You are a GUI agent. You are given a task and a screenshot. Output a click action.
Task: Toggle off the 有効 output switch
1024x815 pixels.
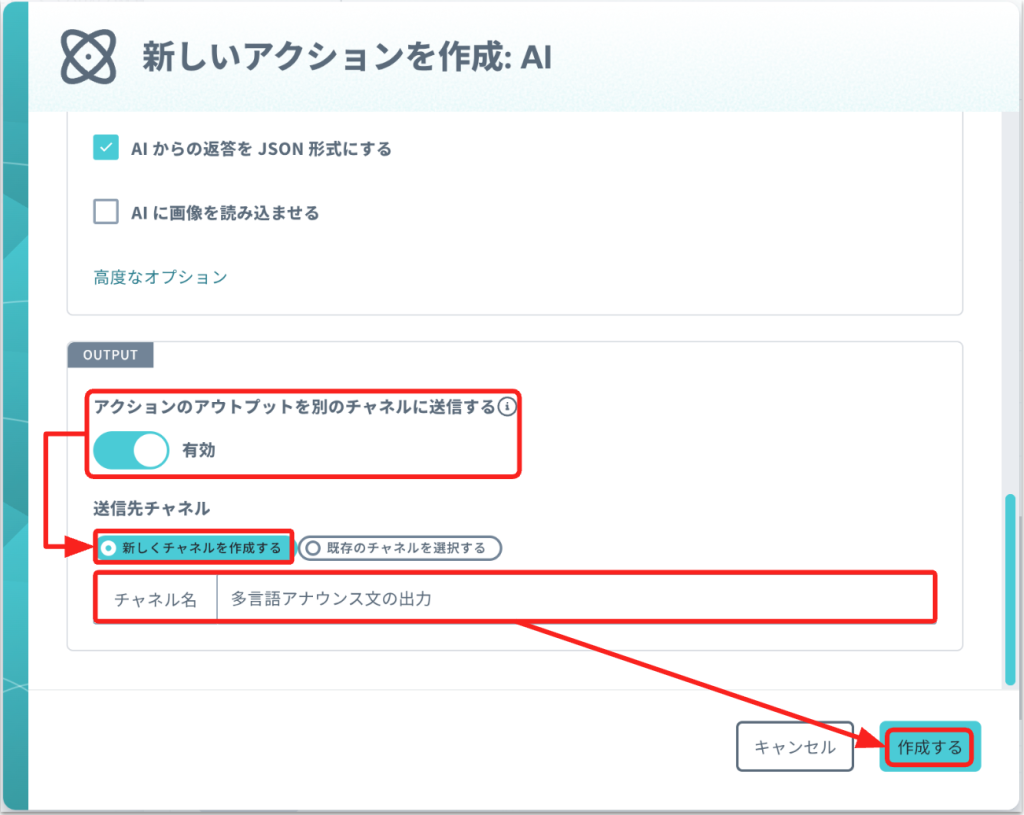pyautogui.click(x=131, y=451)
